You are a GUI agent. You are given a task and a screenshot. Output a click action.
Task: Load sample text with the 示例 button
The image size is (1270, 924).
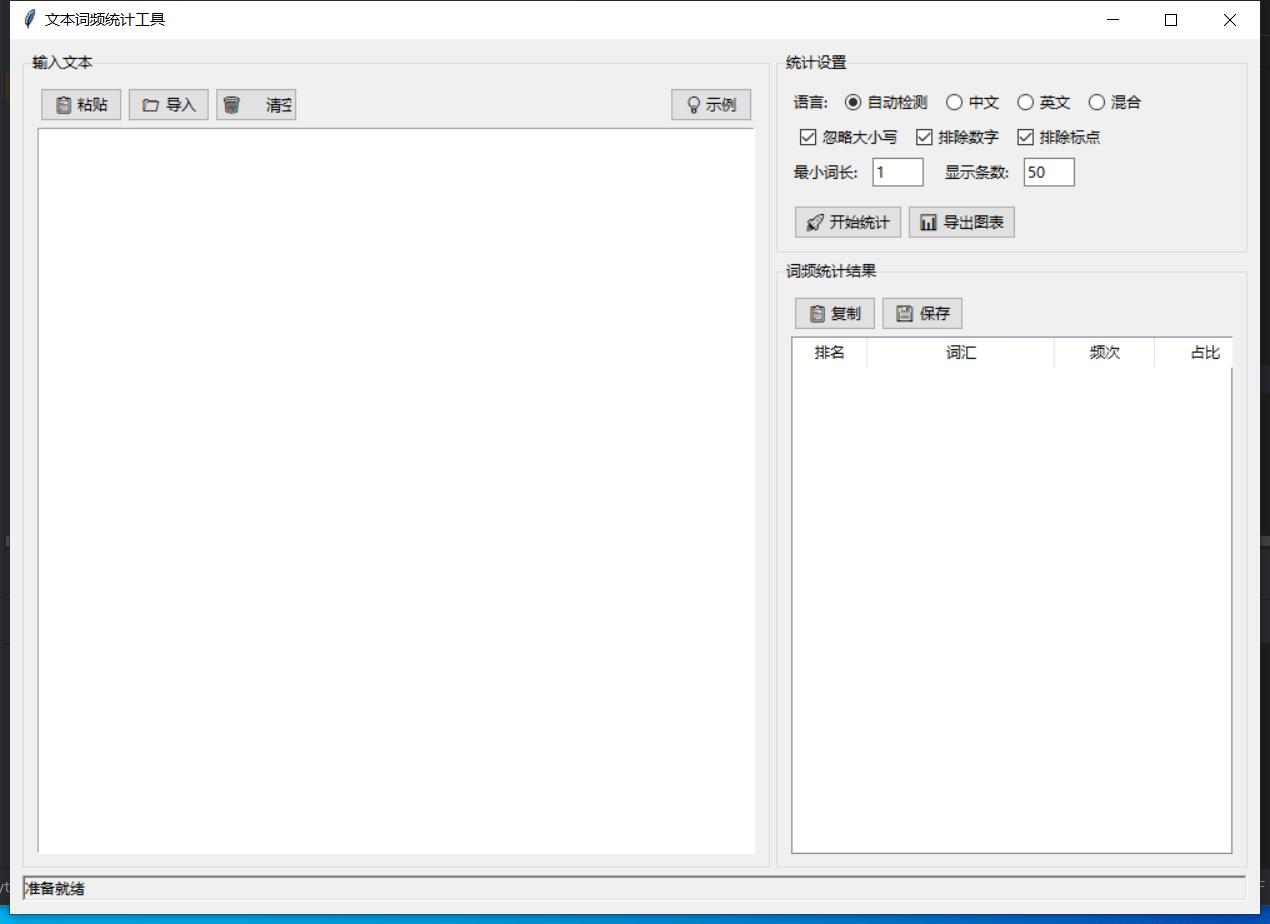point(711,105)
